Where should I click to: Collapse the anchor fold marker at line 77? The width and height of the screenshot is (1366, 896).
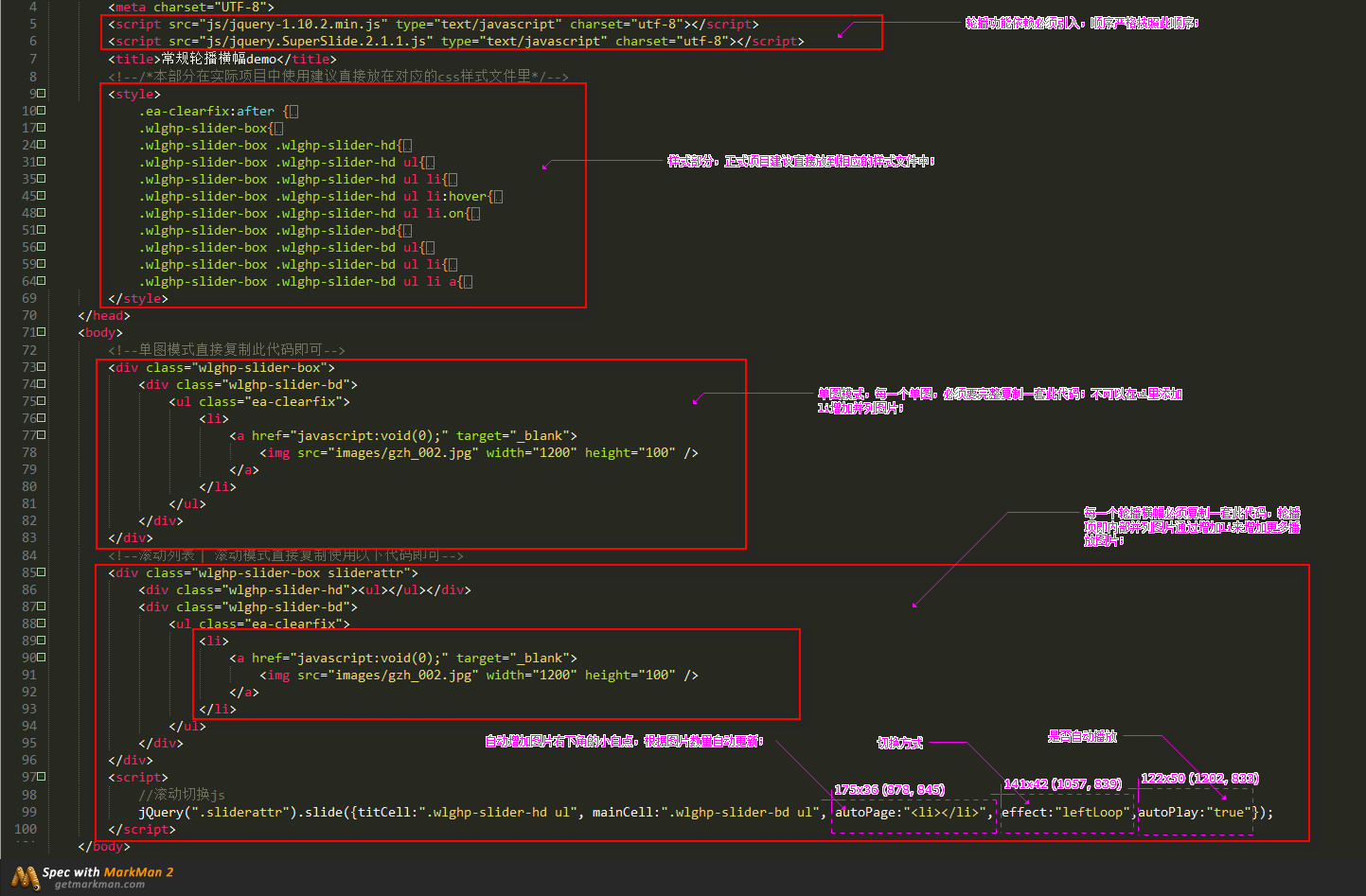(x=42, y=435)
